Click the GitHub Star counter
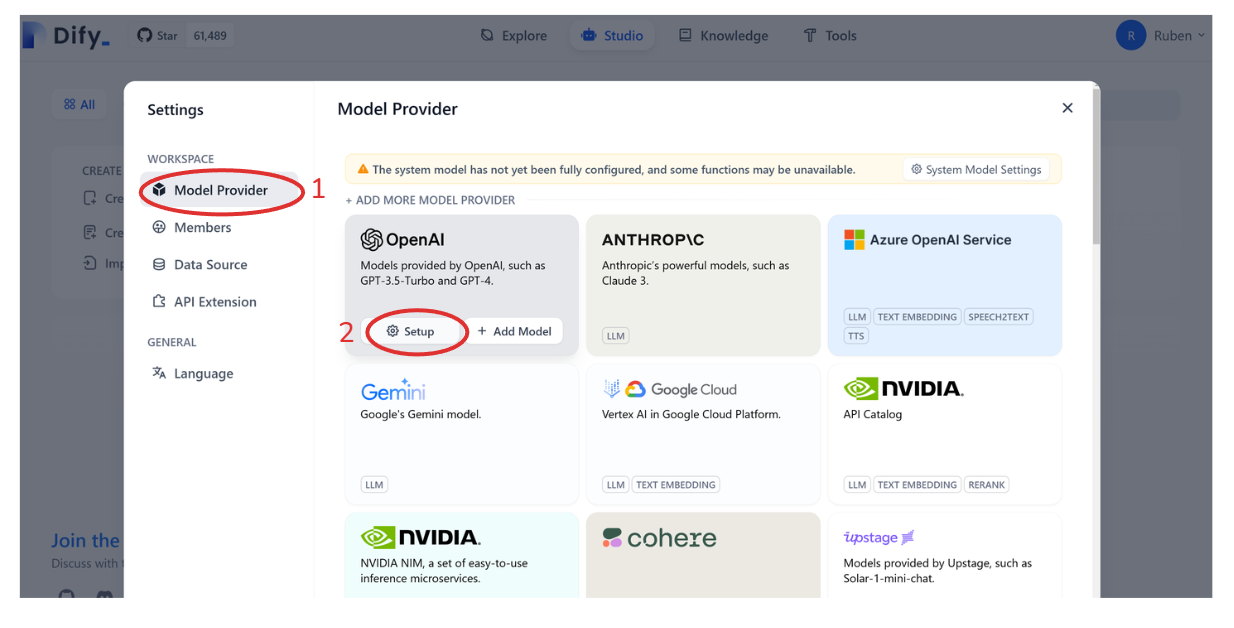The width and height of the screenshot is (1234, 628). (183, 34)
